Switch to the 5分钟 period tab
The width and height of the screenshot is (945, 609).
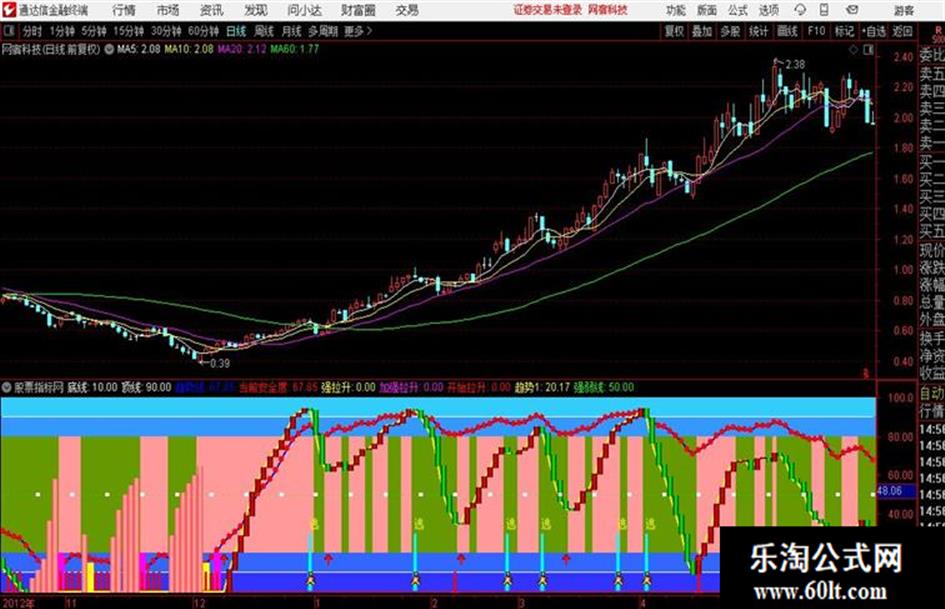pos(94,31)
